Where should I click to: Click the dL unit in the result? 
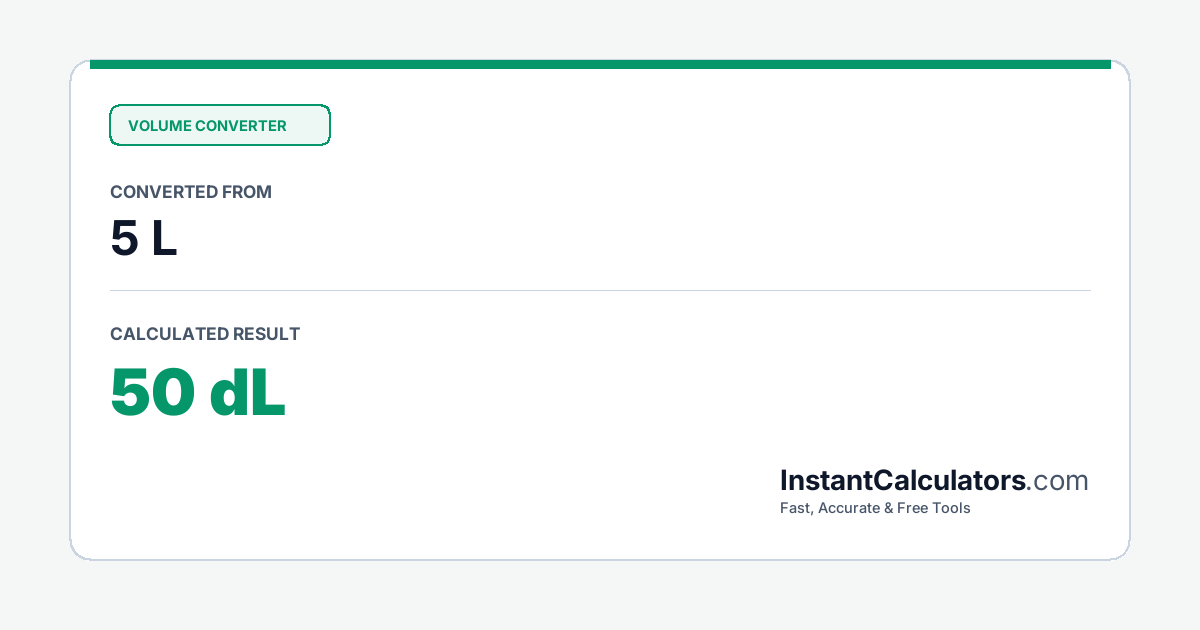coord(248,393)
